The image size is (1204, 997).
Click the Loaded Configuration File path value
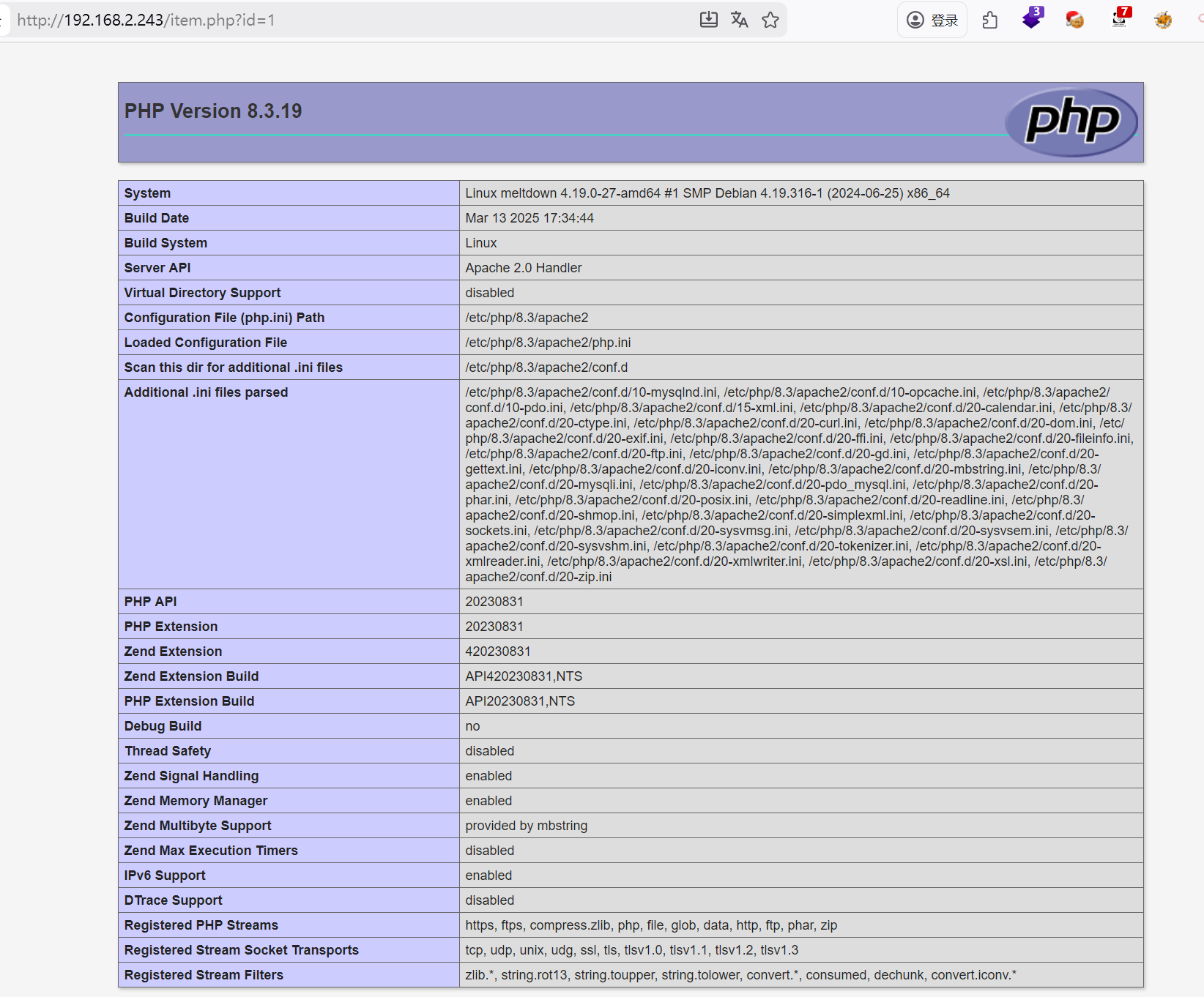548,343
